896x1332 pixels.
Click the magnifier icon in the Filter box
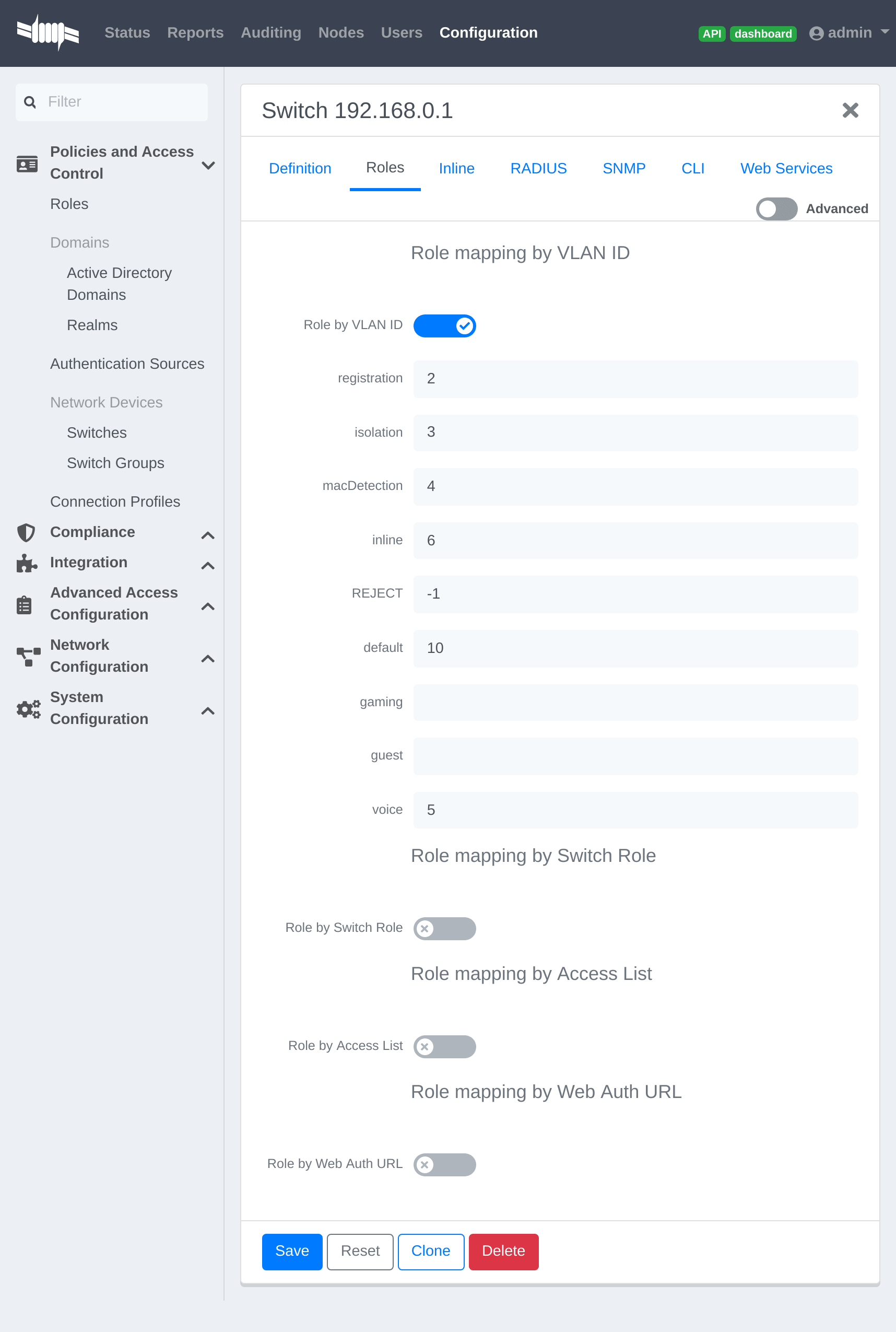[30, 102]
